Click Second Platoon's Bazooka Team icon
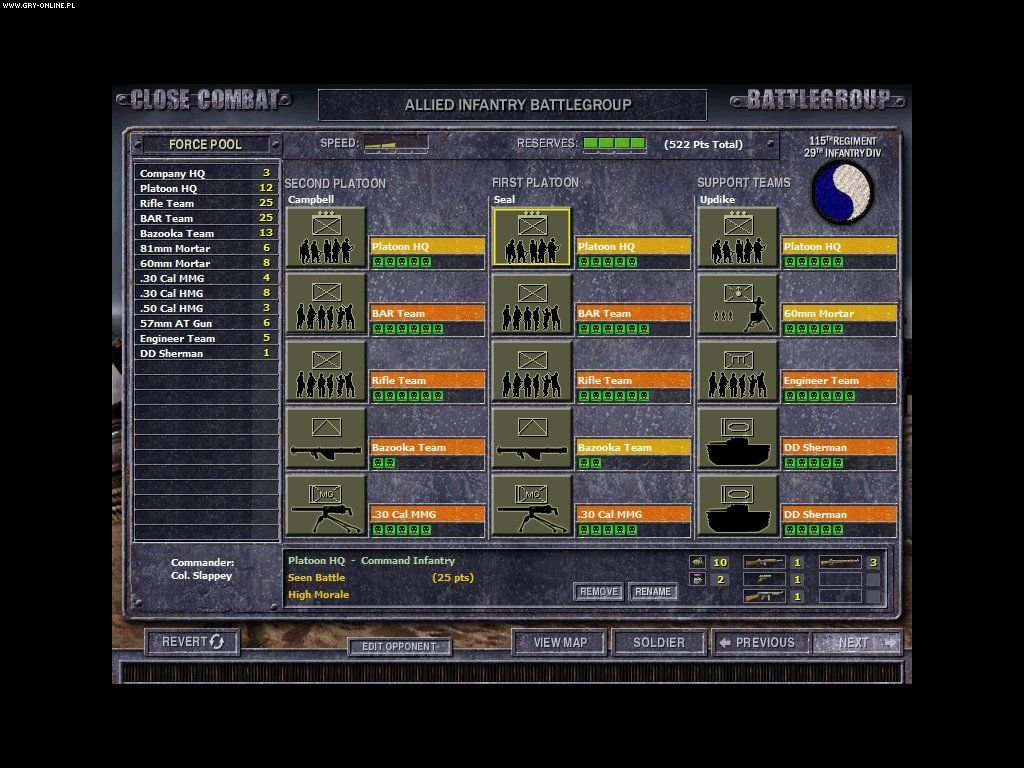 pyautogui.click(x=326, y=439)
